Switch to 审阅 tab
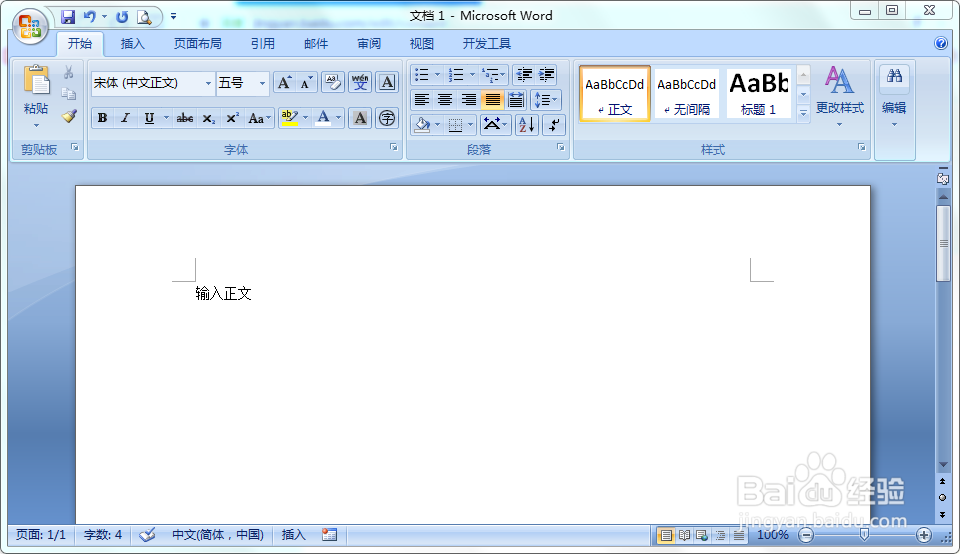The width and height of the screenshot is (960, 554). (369, 43)
